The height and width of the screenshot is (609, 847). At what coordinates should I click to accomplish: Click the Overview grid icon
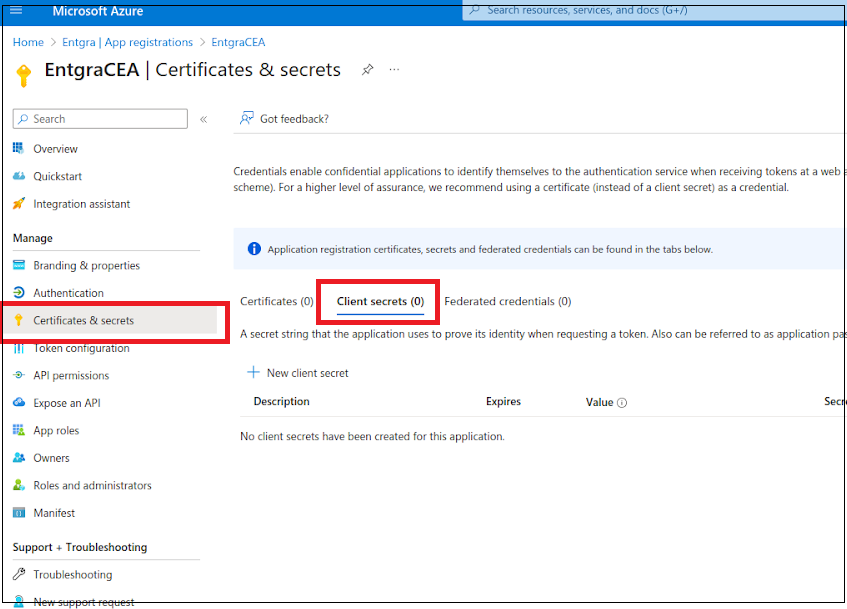tap(18, 148)
